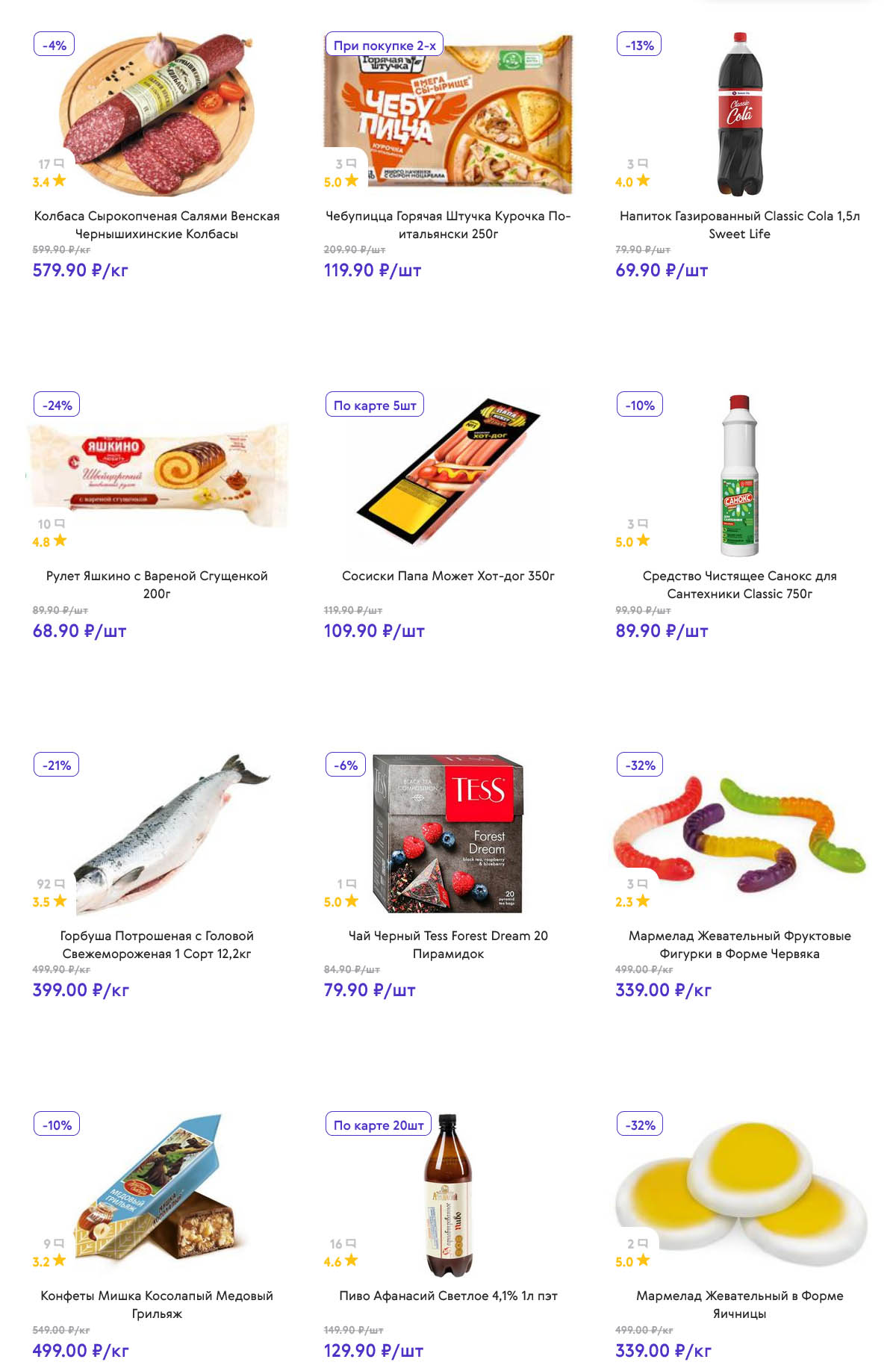Open the 'Пиво Афанасий Светлое' title link

pyautogui.click(x=448, y=1296)
